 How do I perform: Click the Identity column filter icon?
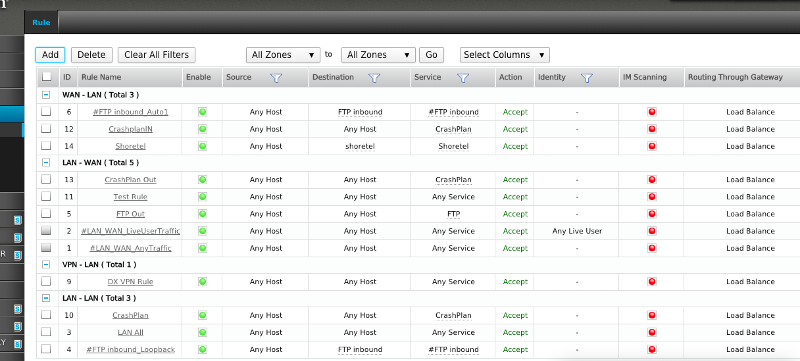coord(587,78)
